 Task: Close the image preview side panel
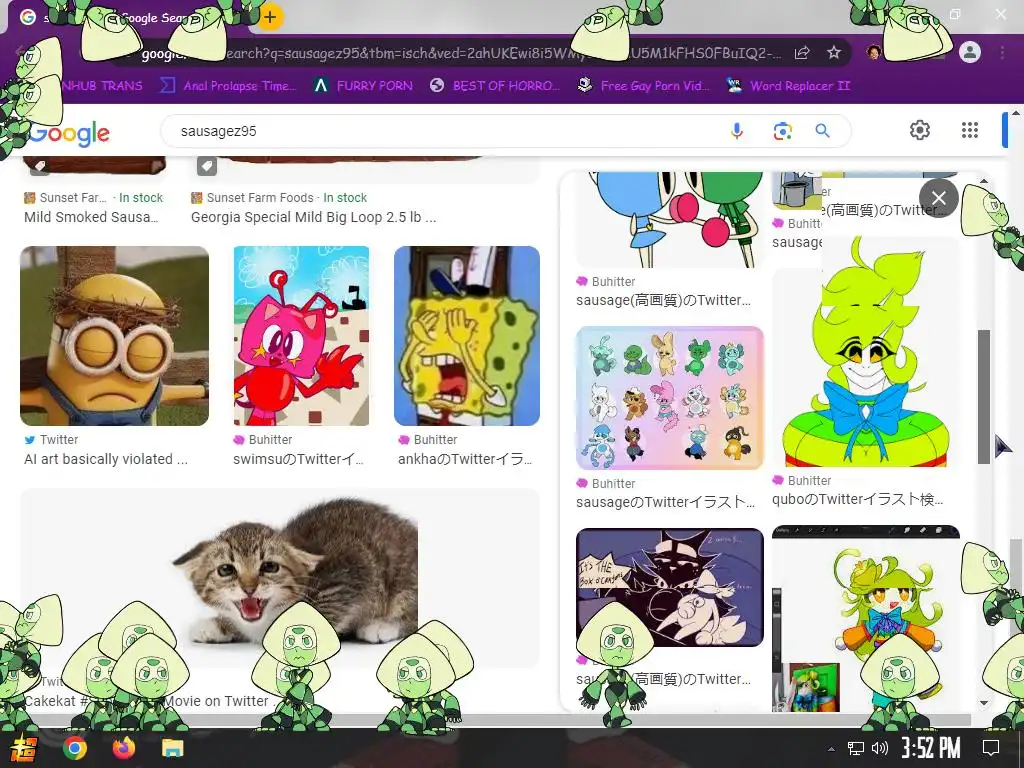(938, 198)
